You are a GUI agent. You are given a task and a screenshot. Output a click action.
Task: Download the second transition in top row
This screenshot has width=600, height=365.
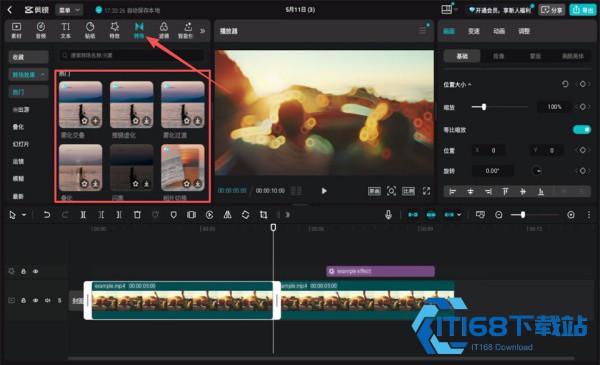[147, 121]
